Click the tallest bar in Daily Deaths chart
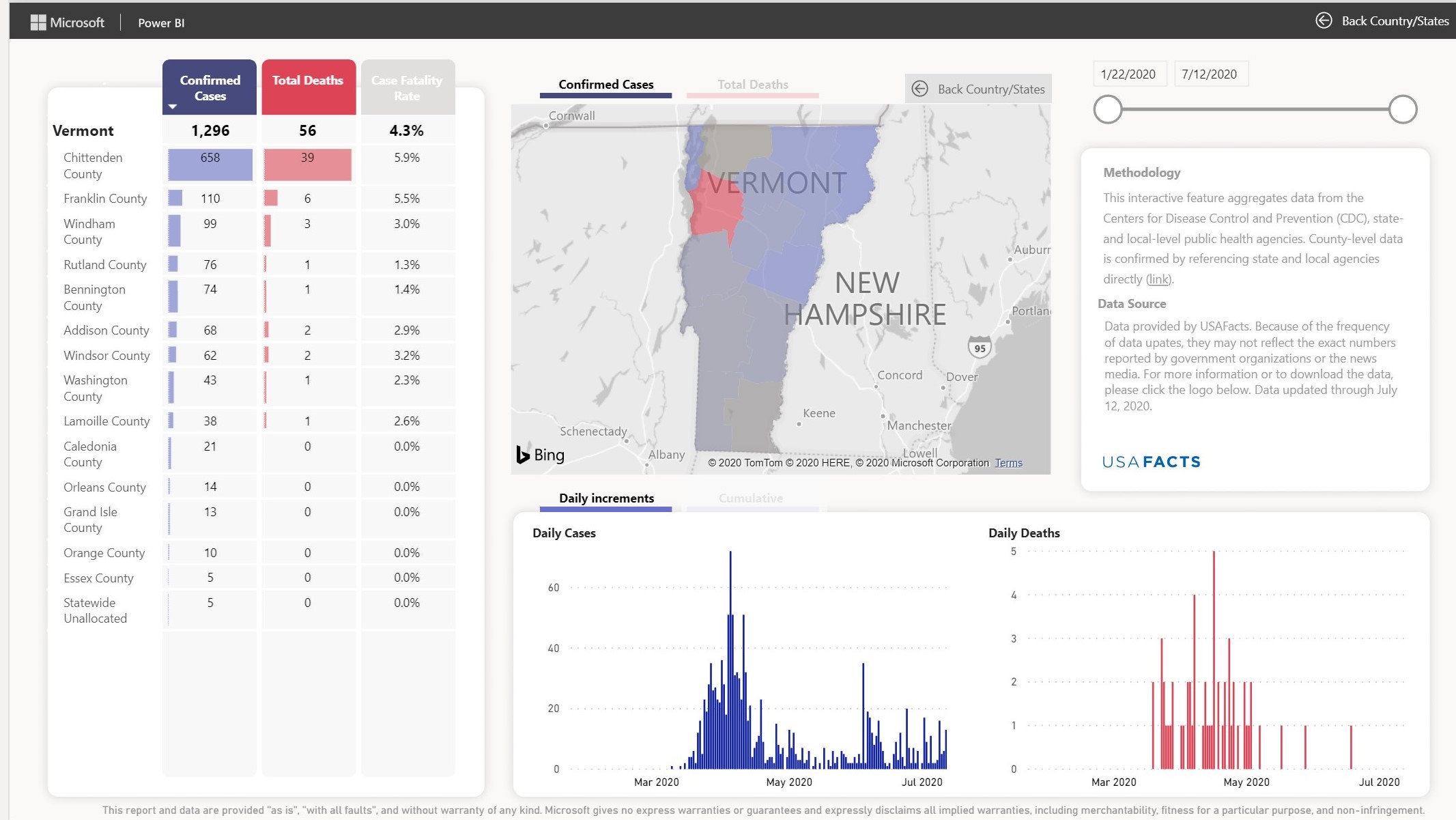 [x=1214, y=660]
